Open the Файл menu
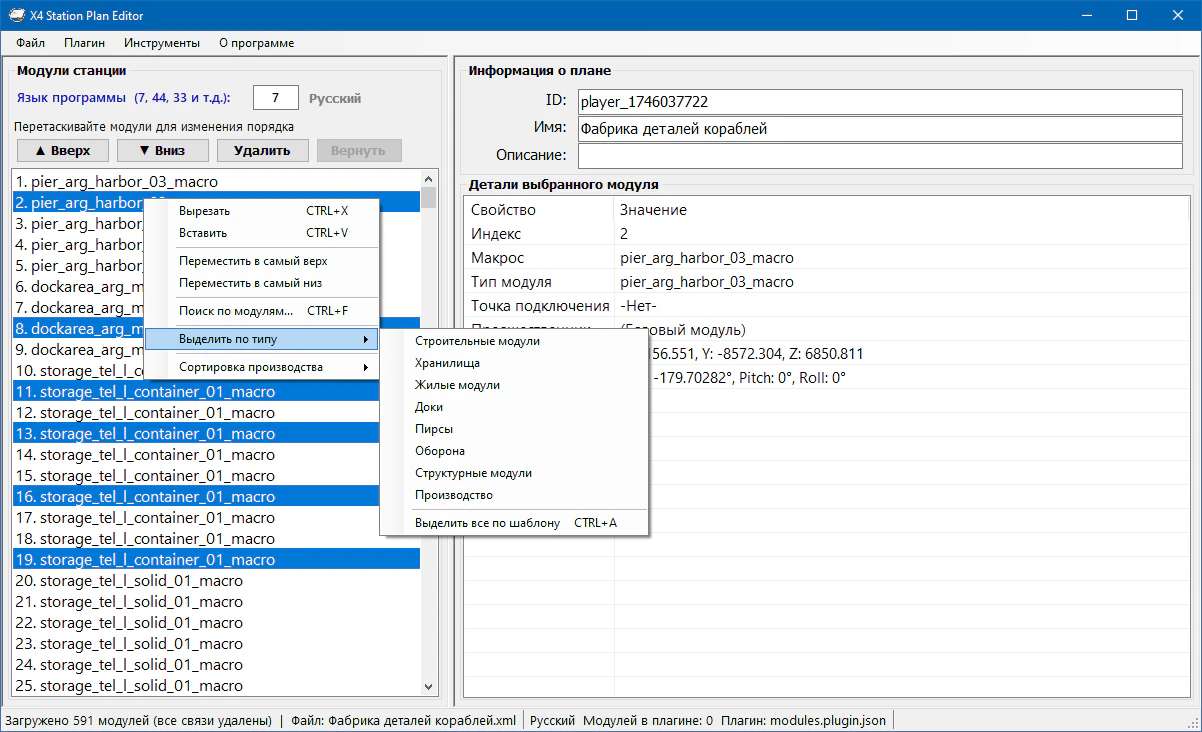This screenshot has height=732, width=1202. tap(31, 43)
